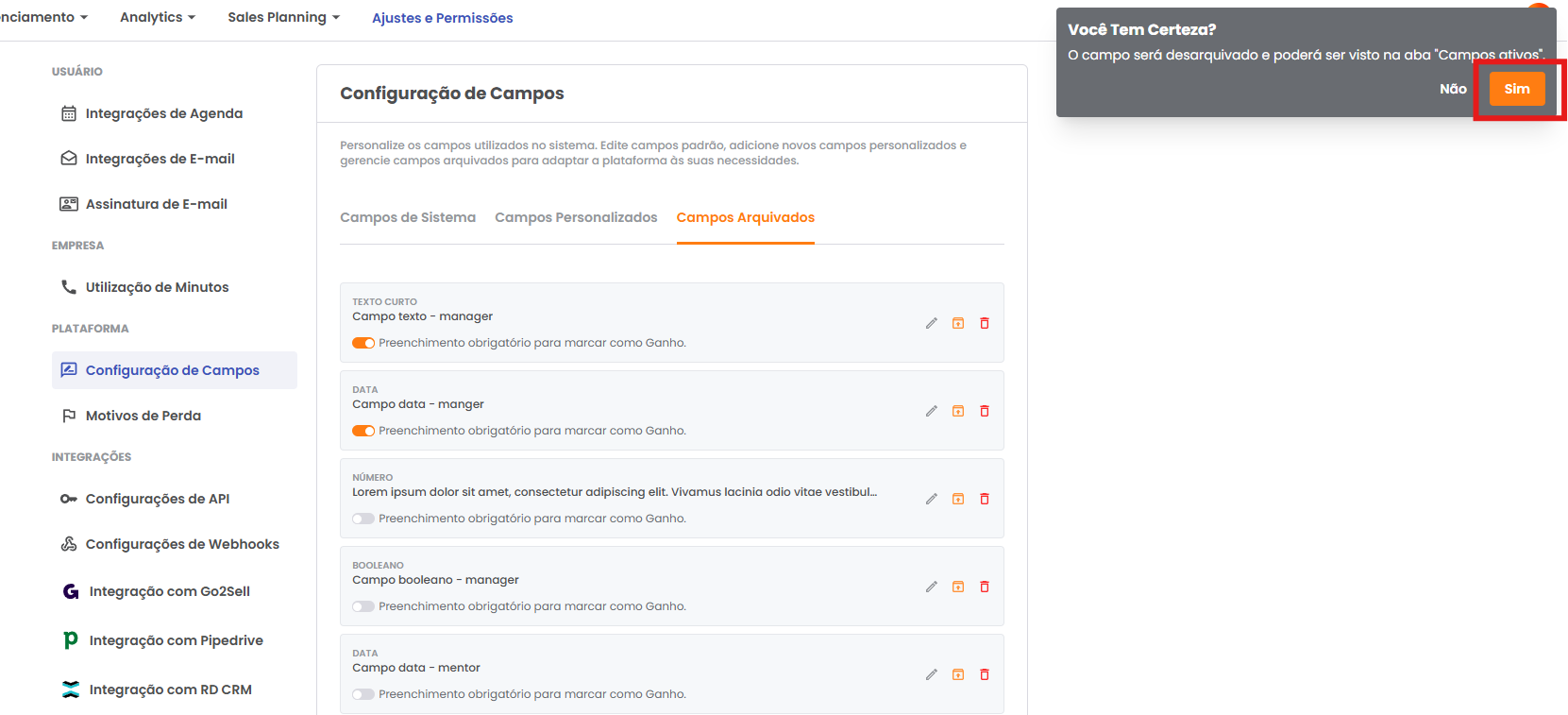
Task: Click the trash icon for the Lorem ipsum field
Action: tap(985, 499)
